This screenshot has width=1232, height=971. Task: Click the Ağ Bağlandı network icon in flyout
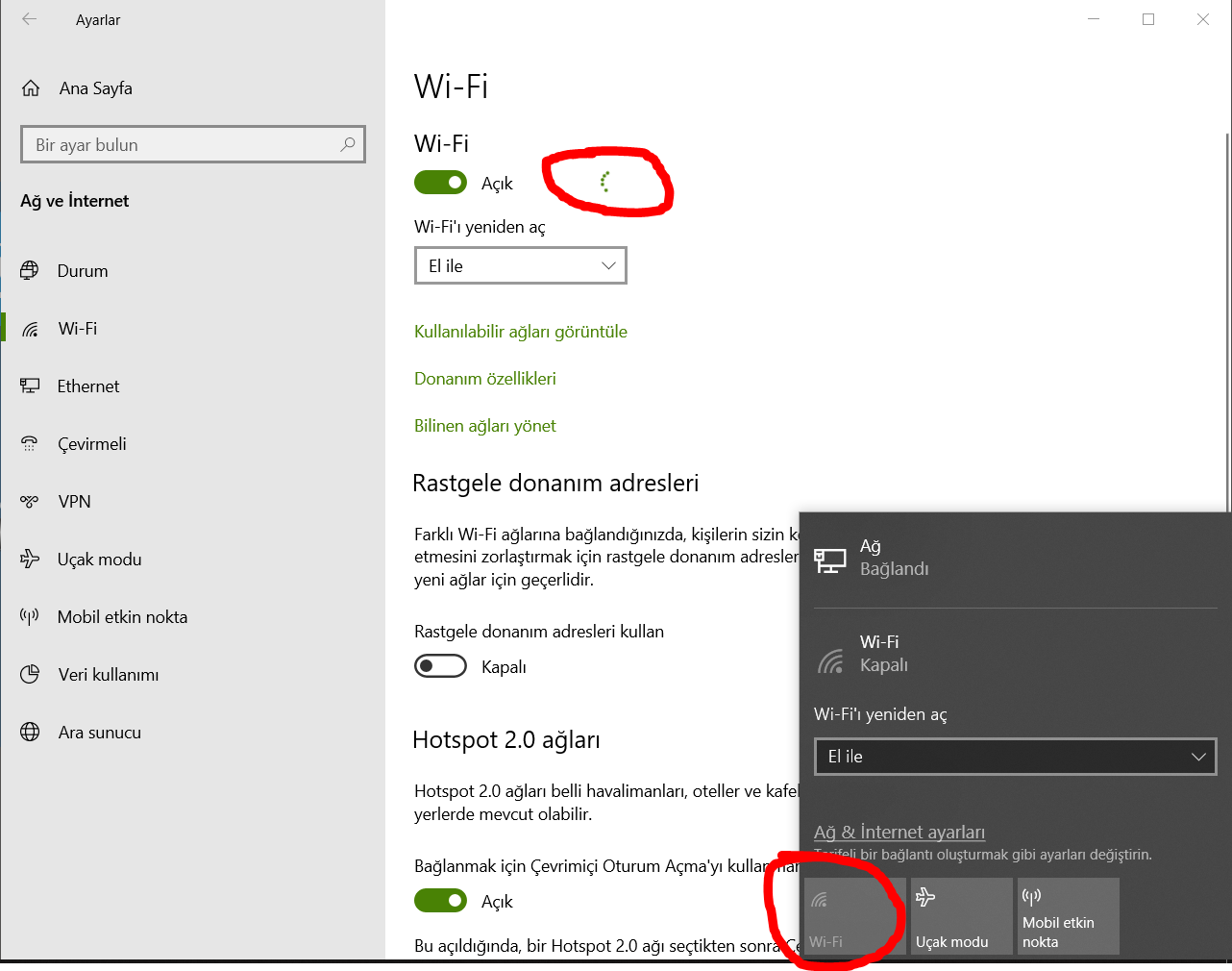830,560
